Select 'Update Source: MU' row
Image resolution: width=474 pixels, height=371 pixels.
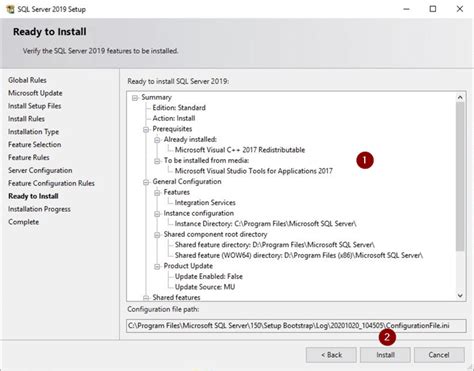pyautogui.click(x=205, y=287)
